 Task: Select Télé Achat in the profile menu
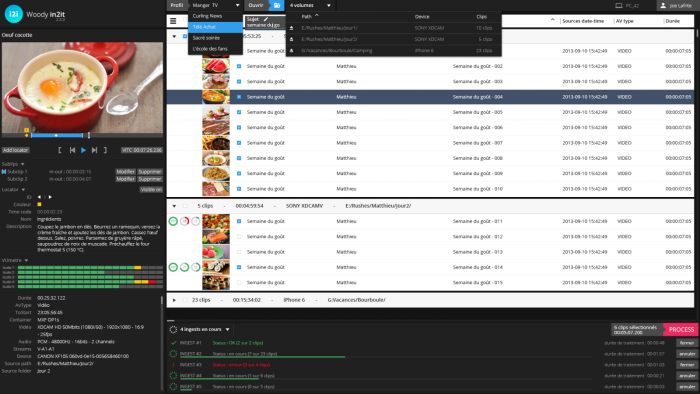tap(215, 27)
